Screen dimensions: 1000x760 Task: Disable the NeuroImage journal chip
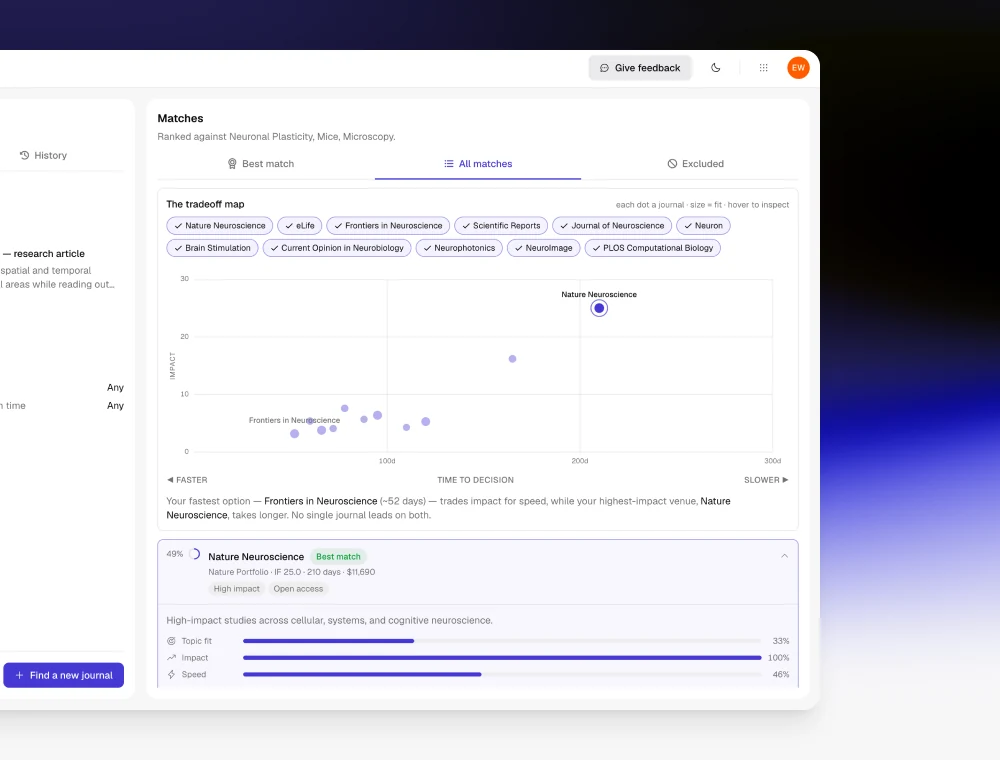(x=543, y=248)
